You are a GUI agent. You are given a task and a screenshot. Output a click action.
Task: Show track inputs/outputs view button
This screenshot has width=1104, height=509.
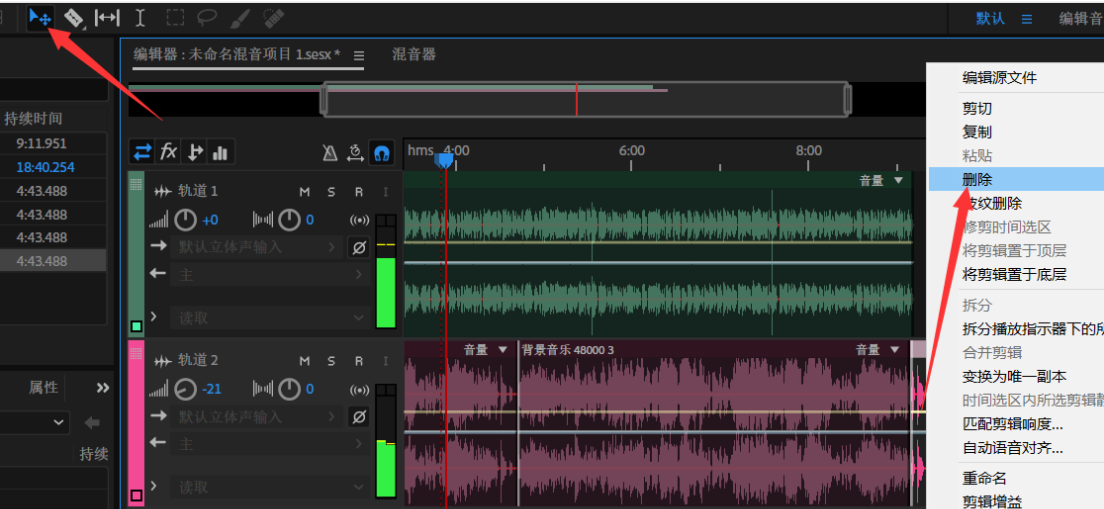tap(143, 152)
